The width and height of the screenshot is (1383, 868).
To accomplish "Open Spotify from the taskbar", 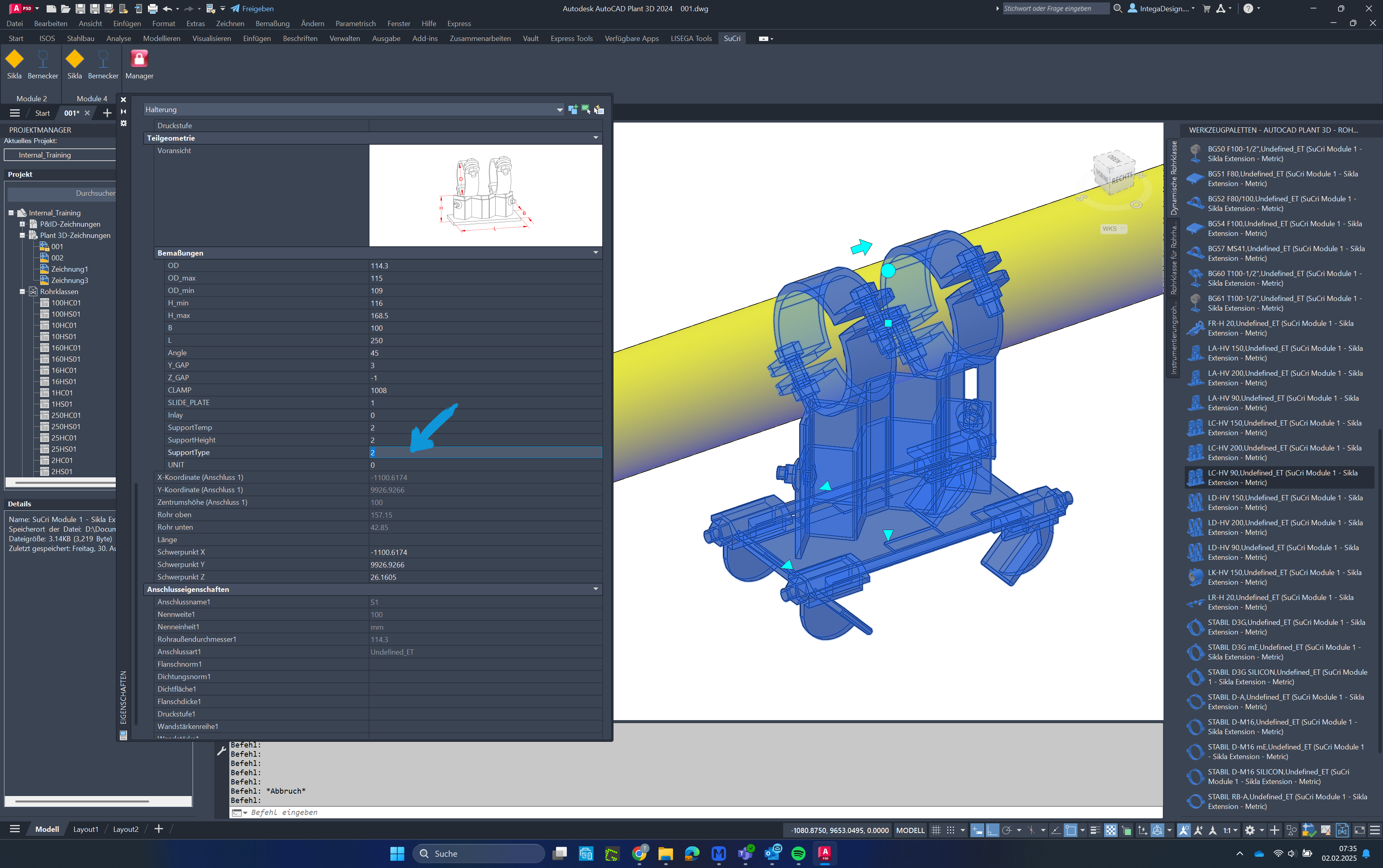I will tap(798, 854).
